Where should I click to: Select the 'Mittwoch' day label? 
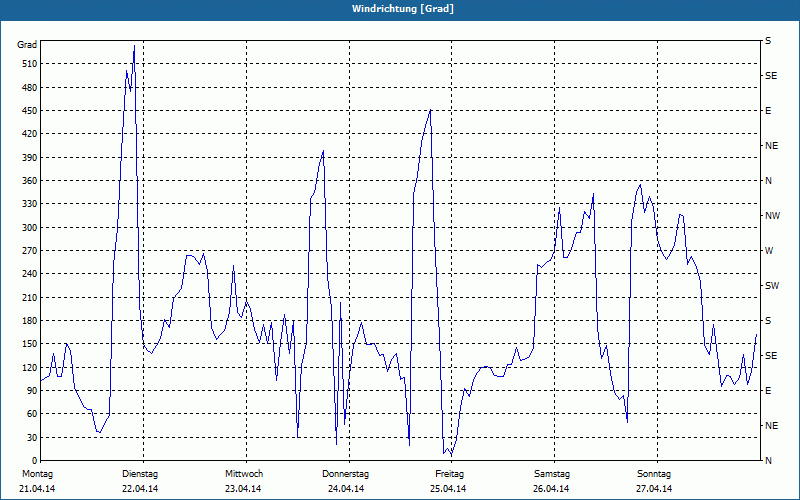pyautogui.click(x=244, y=474)
